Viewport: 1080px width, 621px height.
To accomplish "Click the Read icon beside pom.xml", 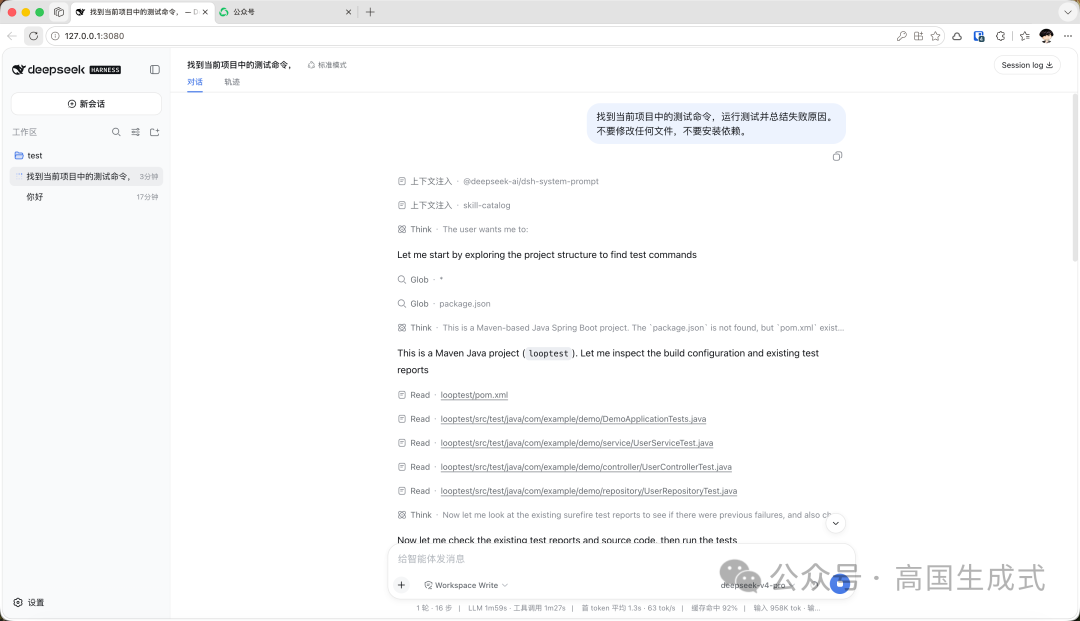I will [x=402, y=395].
